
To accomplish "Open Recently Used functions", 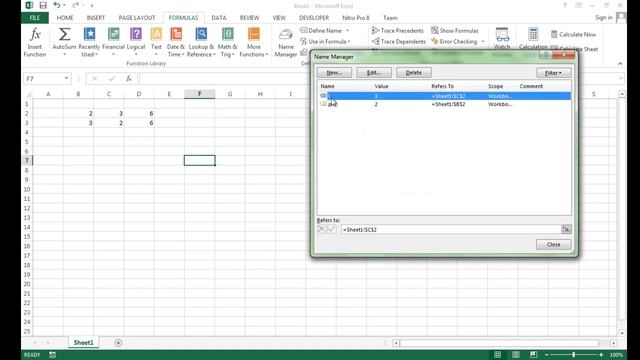I will (89, 42).
